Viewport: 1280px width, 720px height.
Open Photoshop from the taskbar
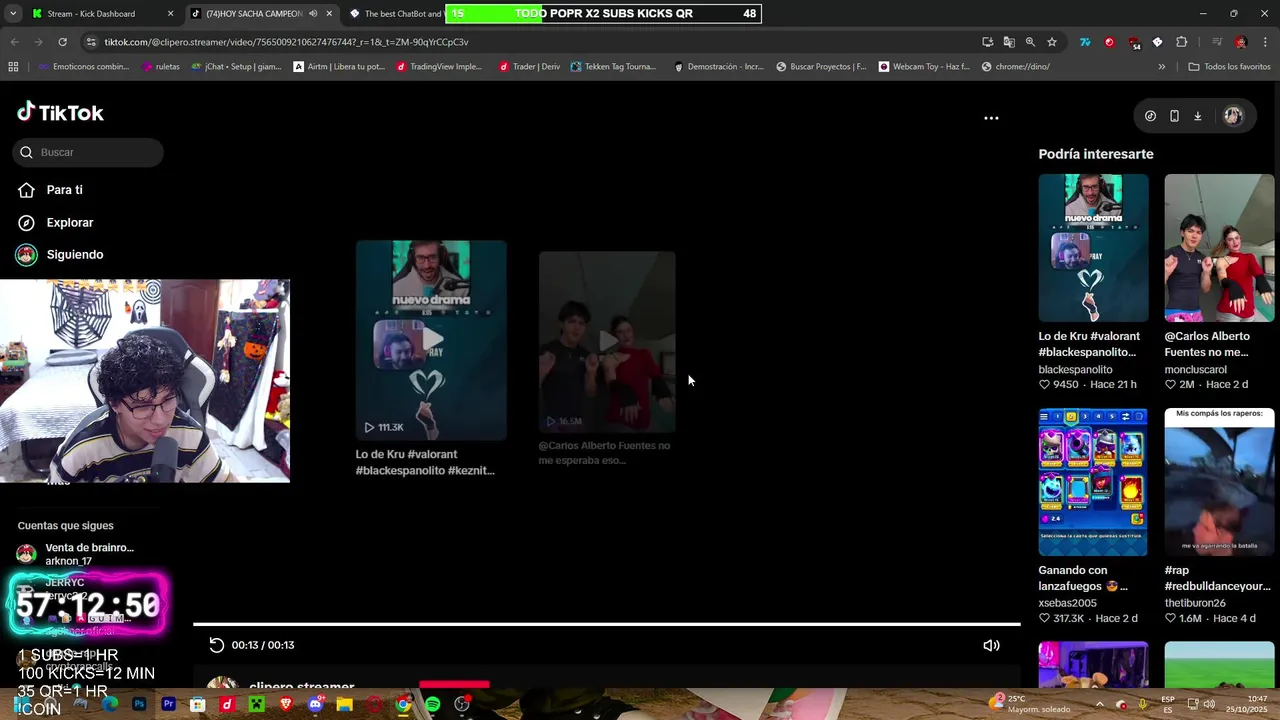pyautogui.click(x=139, y=704)
